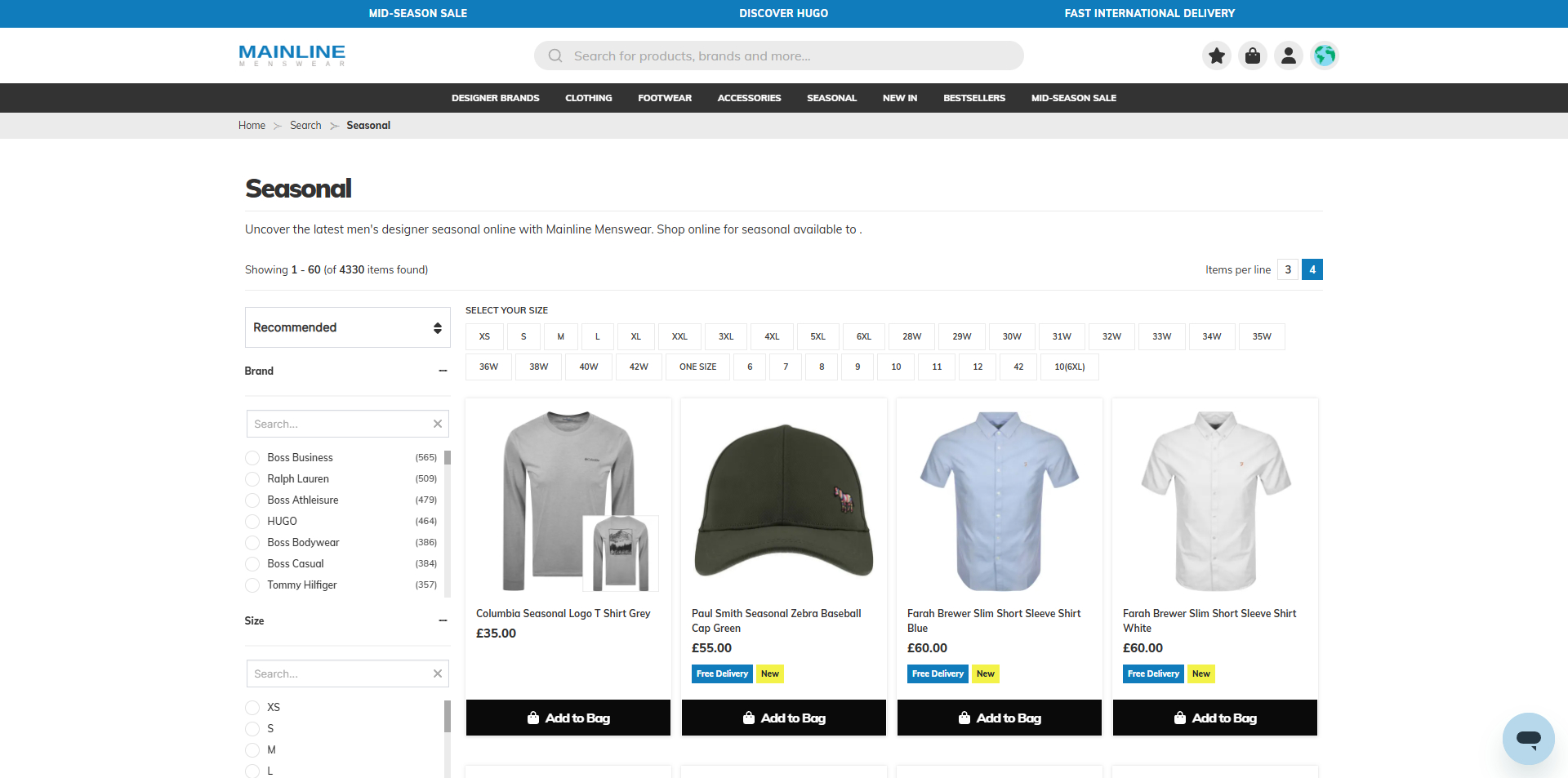Open the Accessories menu
The width and height of the screenshot is (1568, 778).
pos(749,98)
